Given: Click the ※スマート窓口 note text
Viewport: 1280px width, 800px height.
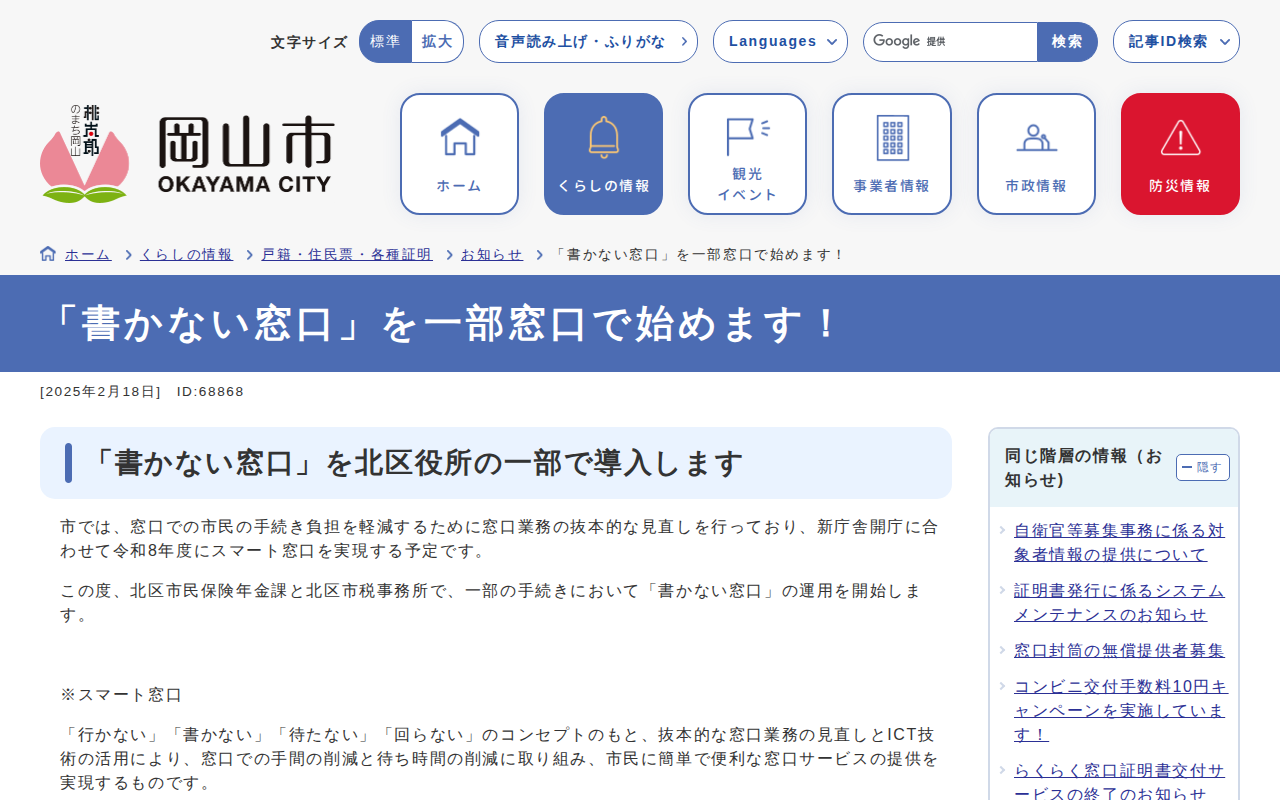Looking at the screenshot, I should click(121, 695).
